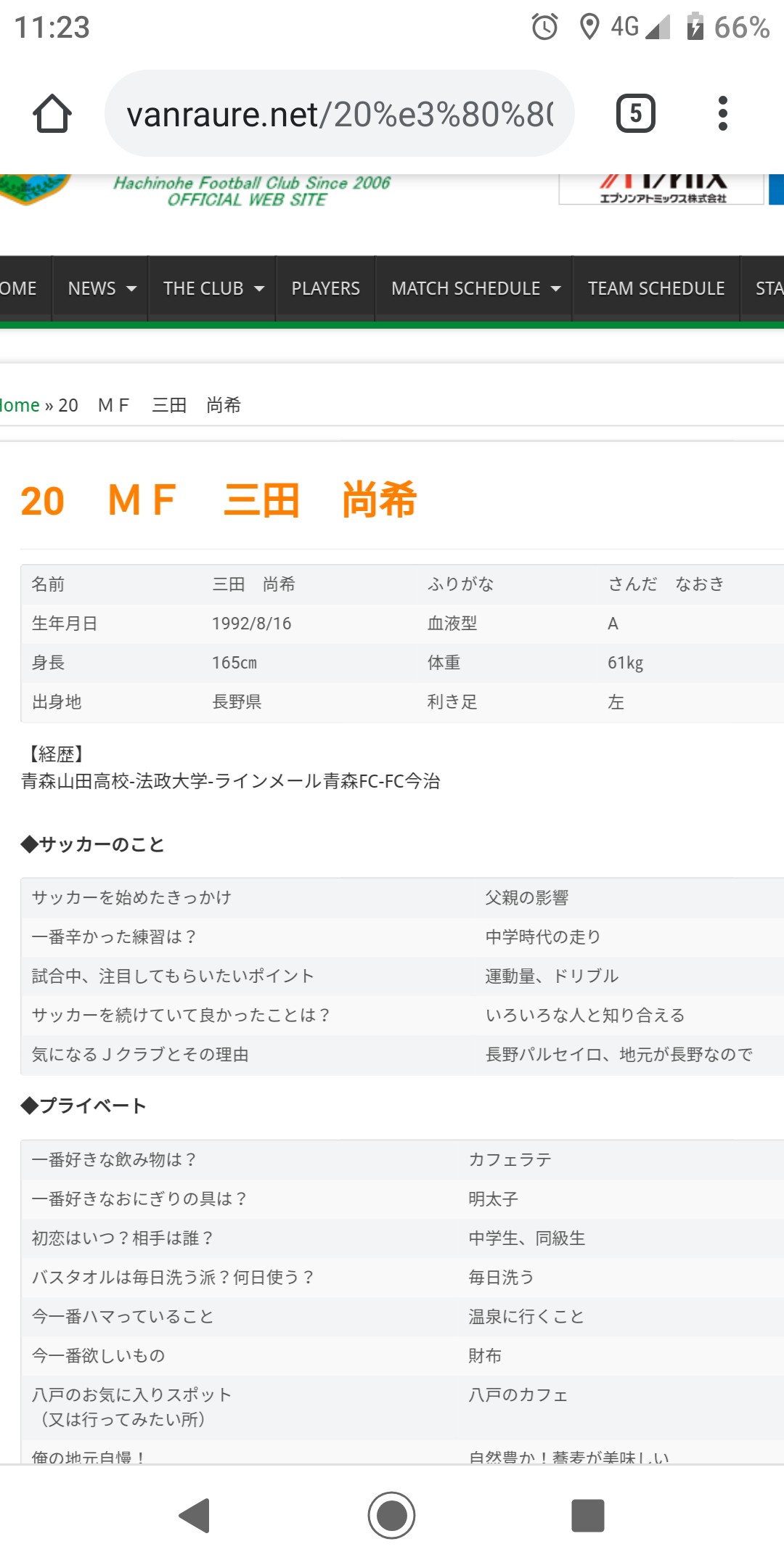Screen dimensions: 784x1568
Task: Tap the answer 明太子
Action: [x=493, y=1199]
